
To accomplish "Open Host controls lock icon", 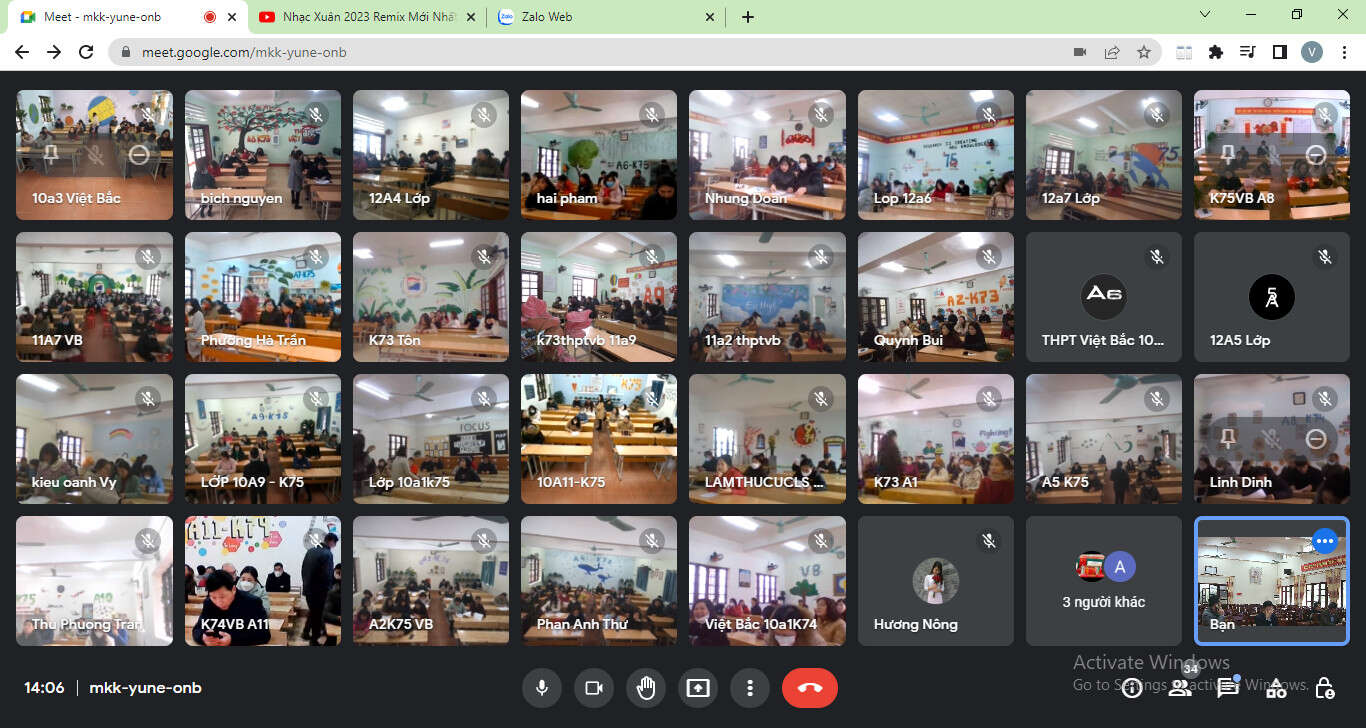I will point(1324,688).
